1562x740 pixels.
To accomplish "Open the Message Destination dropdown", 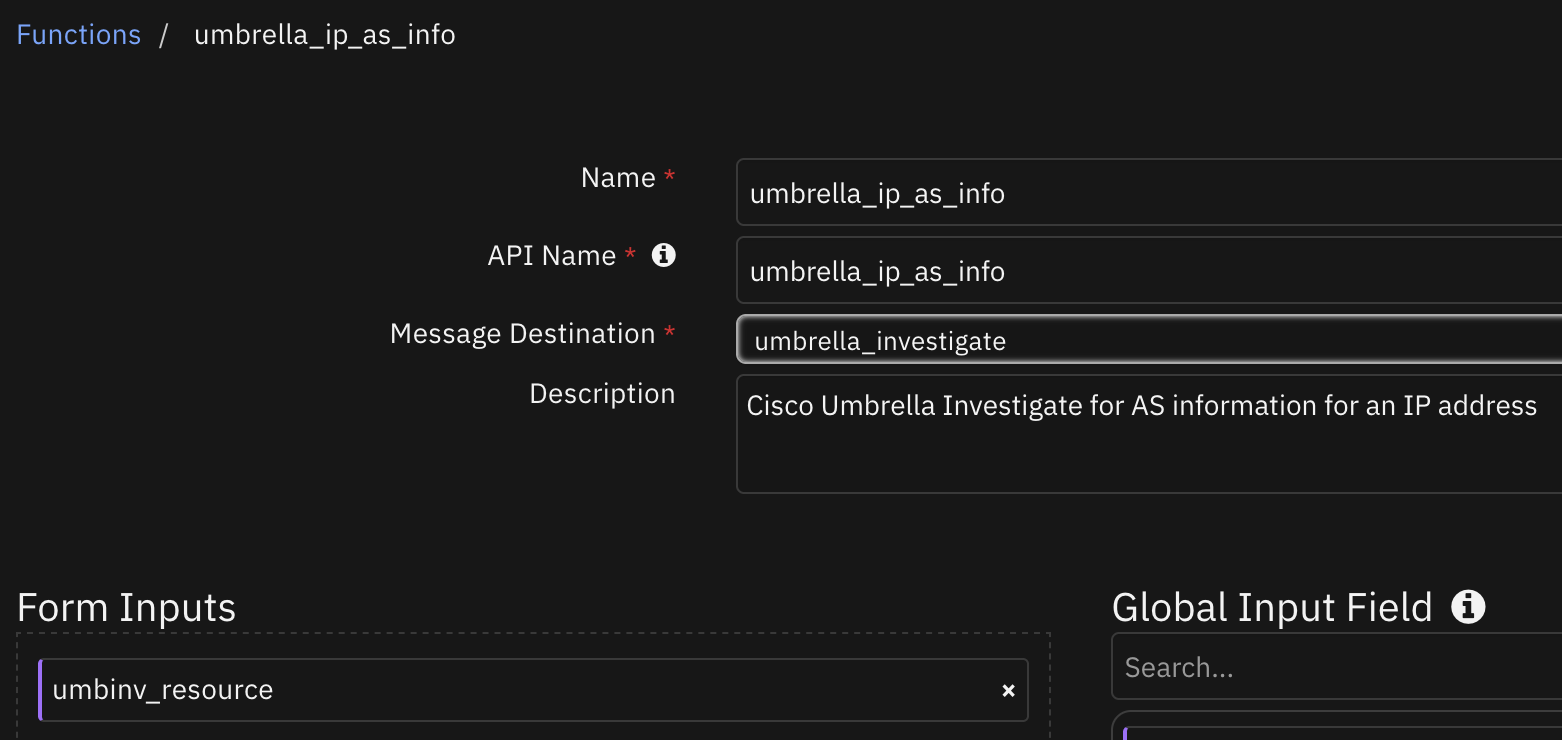I will (x=1149, y=340).
